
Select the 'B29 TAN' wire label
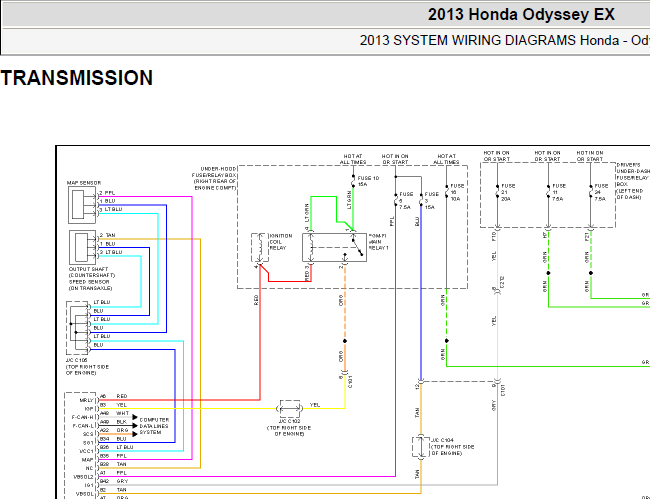click(113, 465)
